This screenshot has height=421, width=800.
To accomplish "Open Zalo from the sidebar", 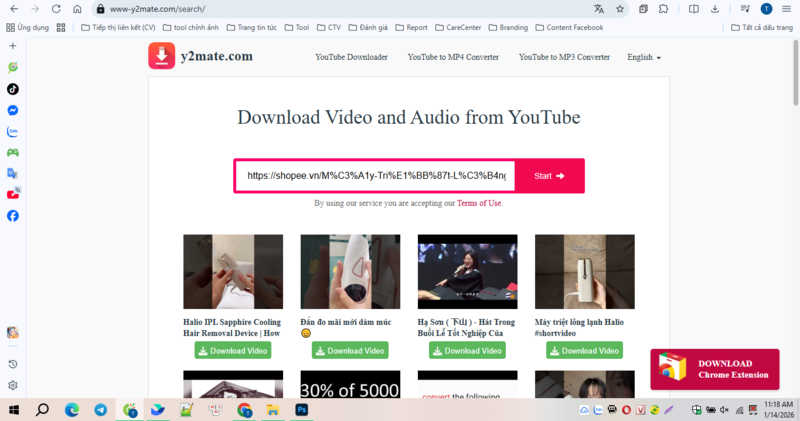I will (13, 132).
